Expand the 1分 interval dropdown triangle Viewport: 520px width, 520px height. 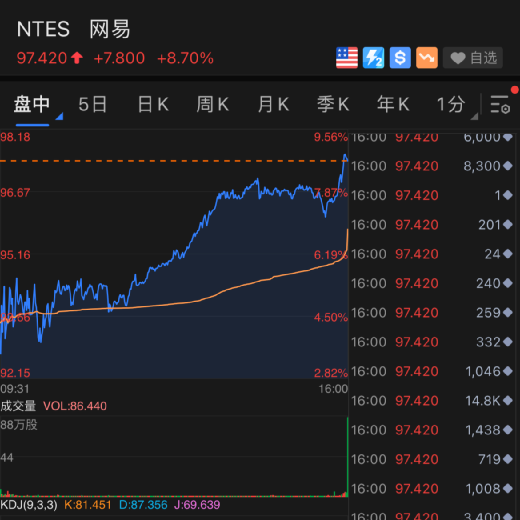click(474, 116)
